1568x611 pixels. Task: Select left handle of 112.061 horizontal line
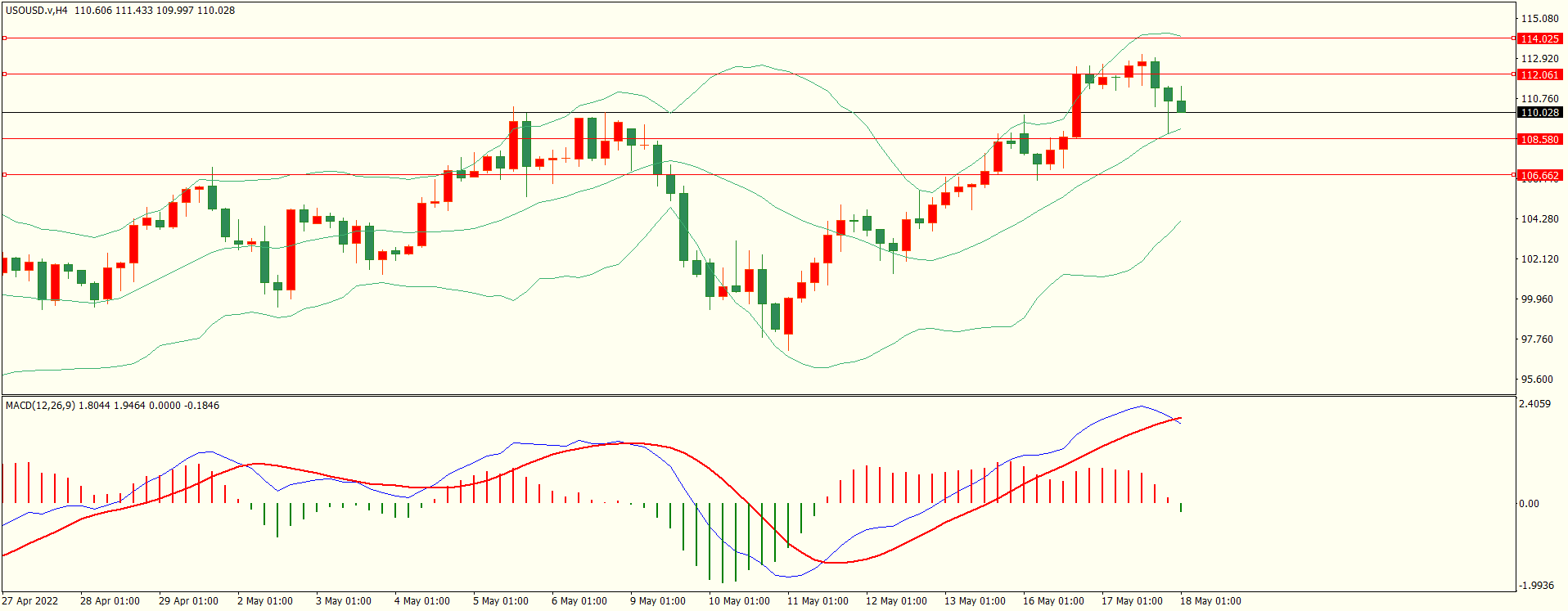[4, 74]
